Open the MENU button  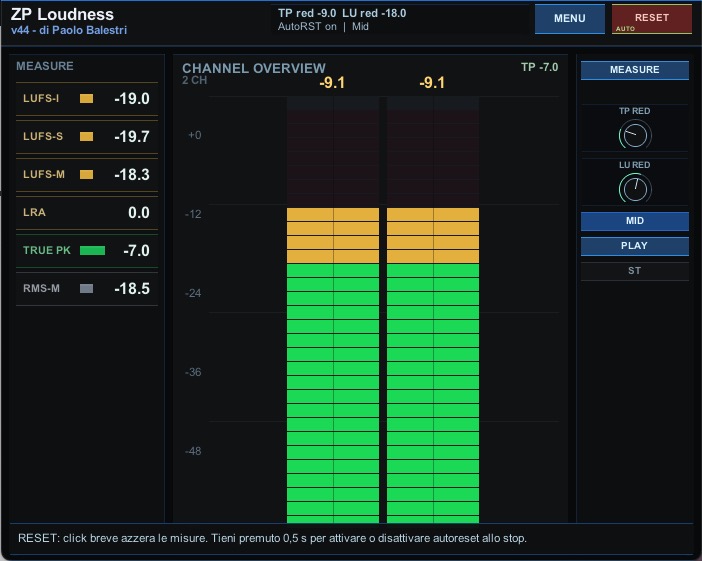(569, 18)
